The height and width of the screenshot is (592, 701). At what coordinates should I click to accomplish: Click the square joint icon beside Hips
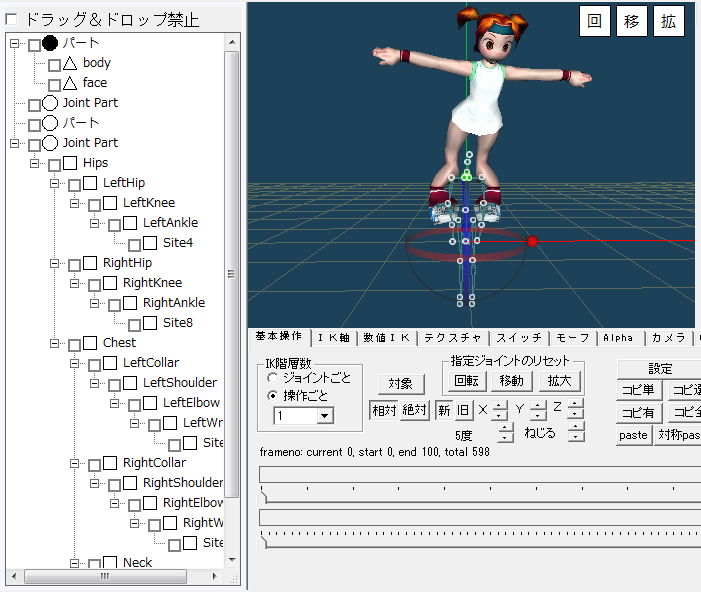click(x=70, y=163)
